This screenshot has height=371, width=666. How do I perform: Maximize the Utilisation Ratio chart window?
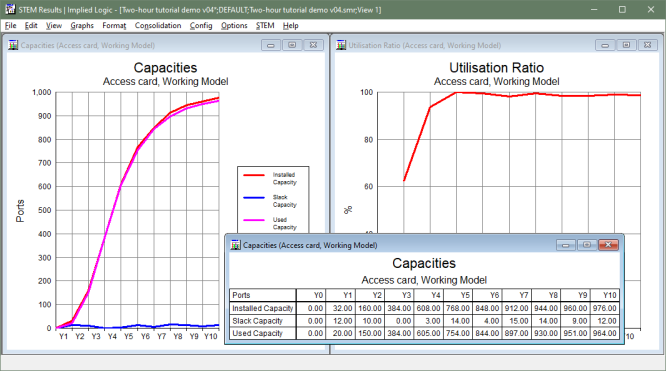(626, 45)
